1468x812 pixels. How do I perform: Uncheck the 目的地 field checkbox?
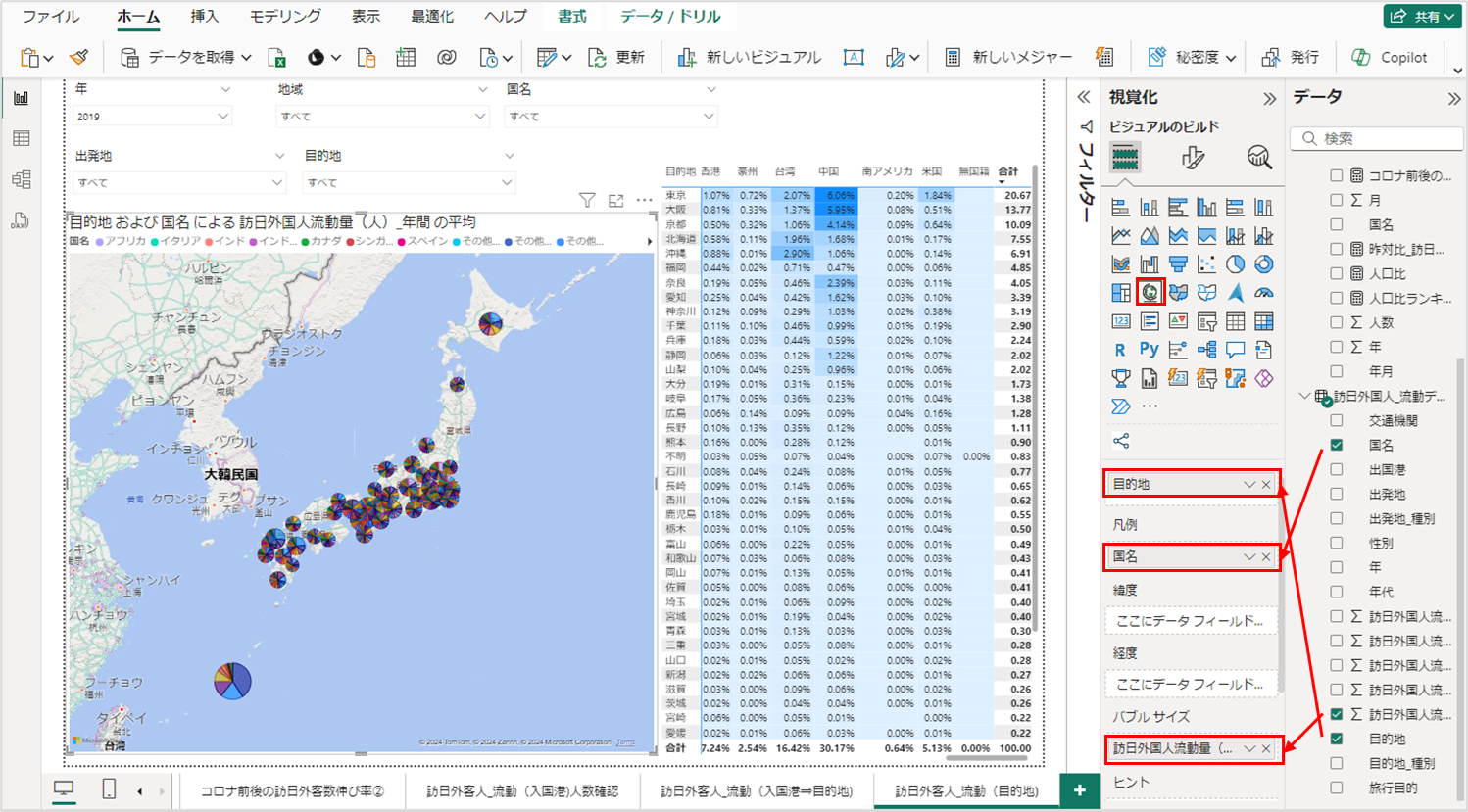[x=1337, y=739]
